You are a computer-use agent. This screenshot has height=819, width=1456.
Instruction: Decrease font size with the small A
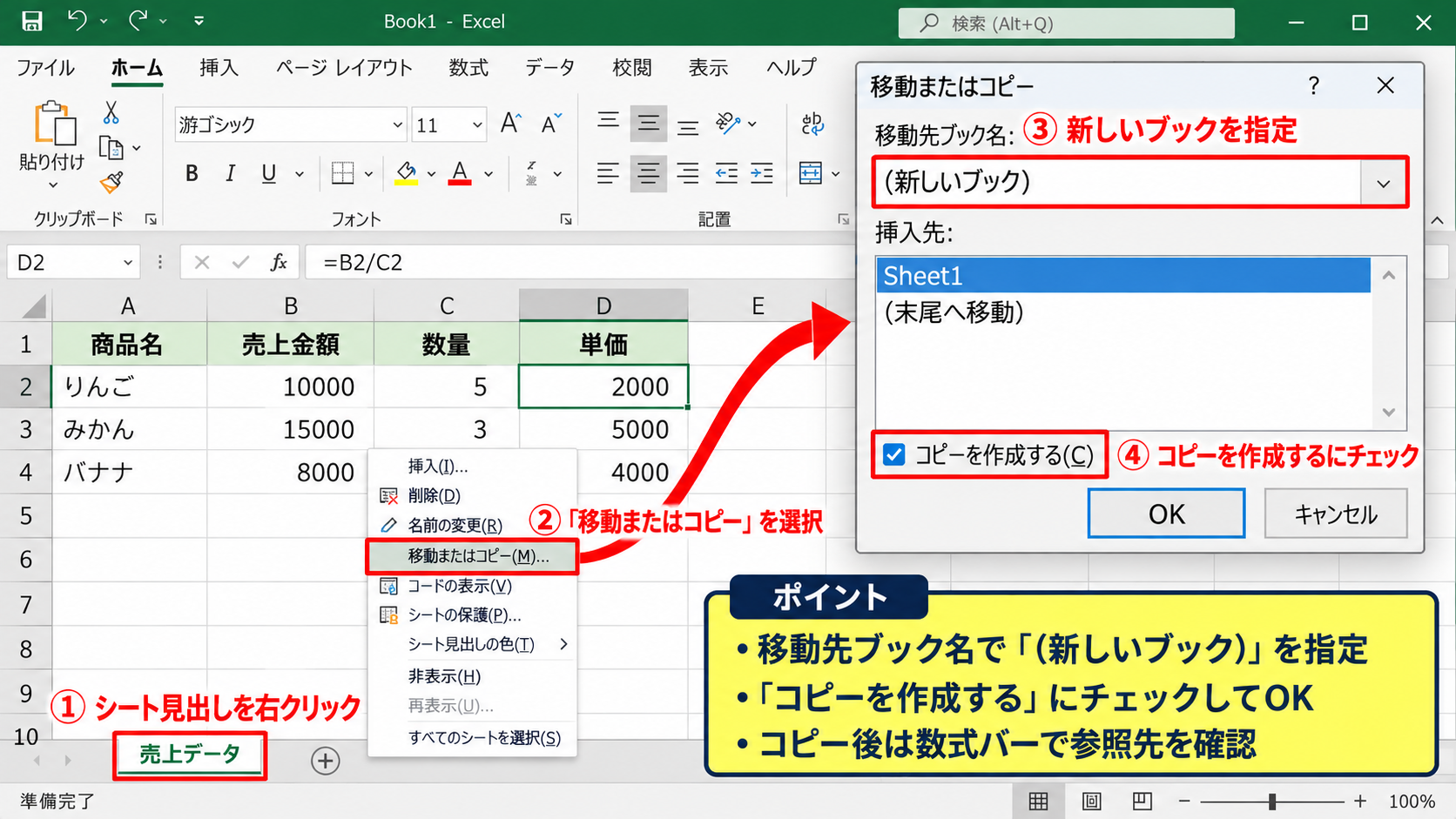click(551, 124)
